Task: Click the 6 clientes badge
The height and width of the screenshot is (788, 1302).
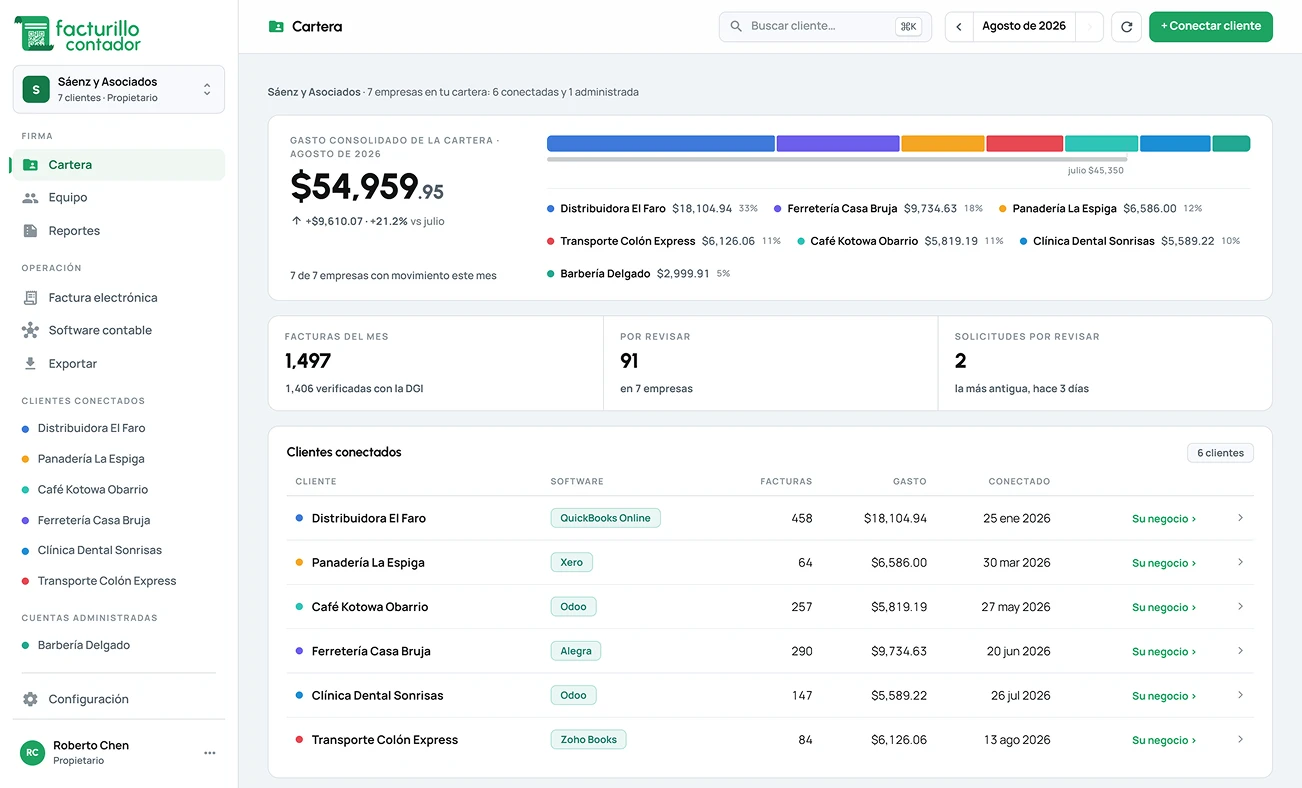Action: click(x=1220, y=453)
